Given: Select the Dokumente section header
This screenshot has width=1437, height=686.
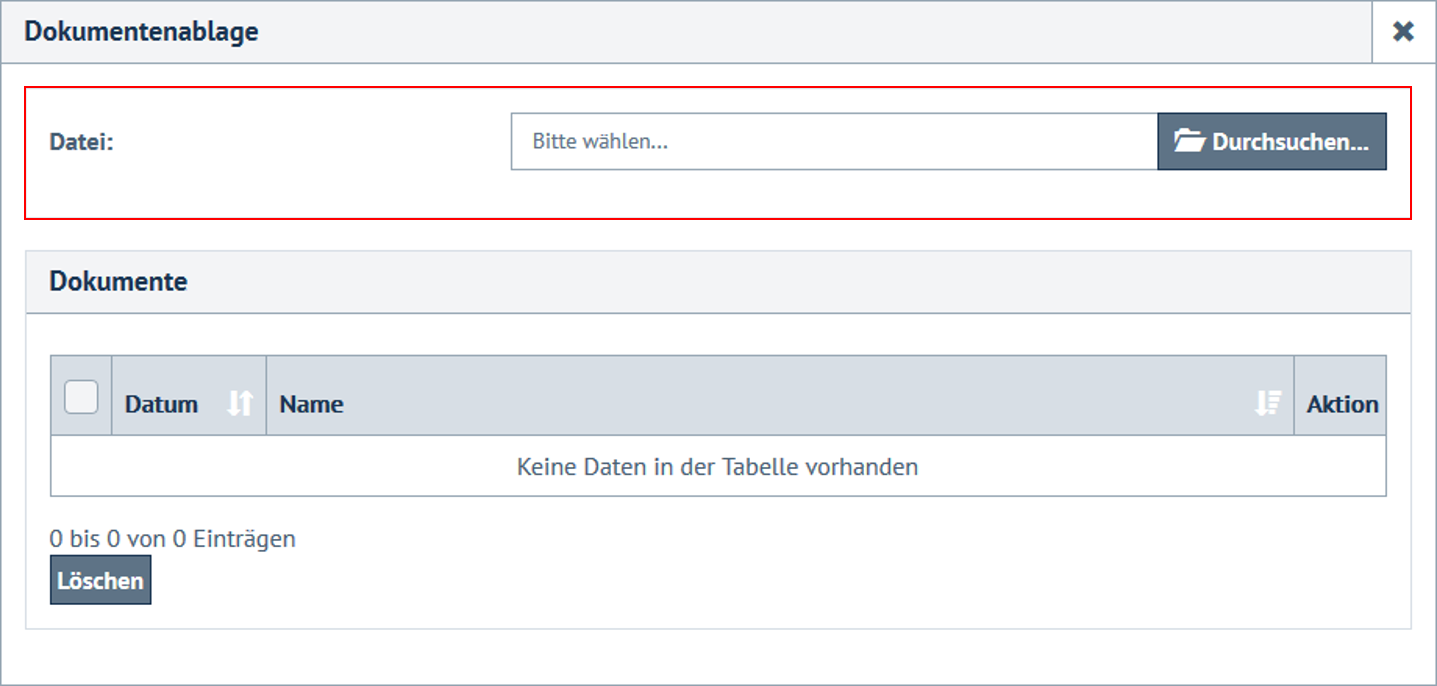Looking at the screenshot, I should [x=118, y=281].
